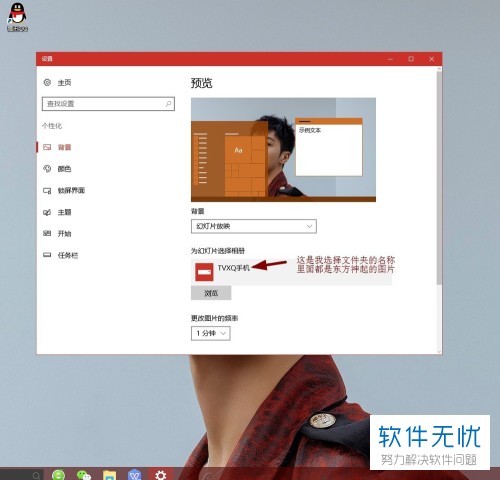Click the home gear icon beside 主页
This screenshot has height=480, width=500.
(47, 82)
